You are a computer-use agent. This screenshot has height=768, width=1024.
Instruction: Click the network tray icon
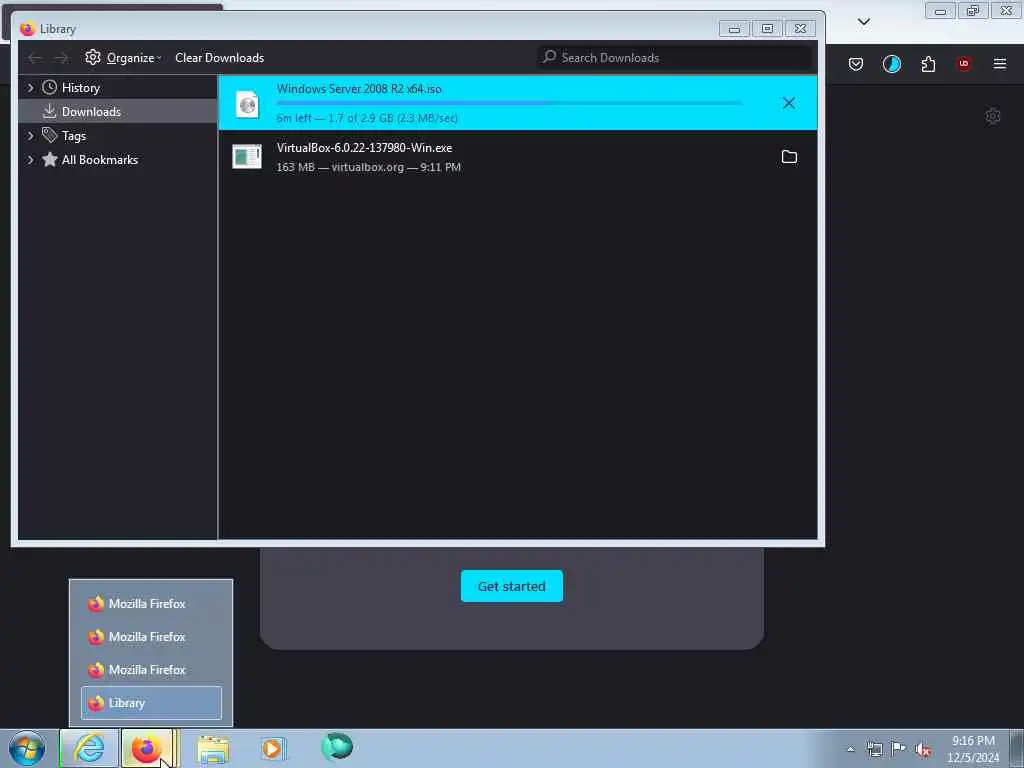[x=874, y=750]
